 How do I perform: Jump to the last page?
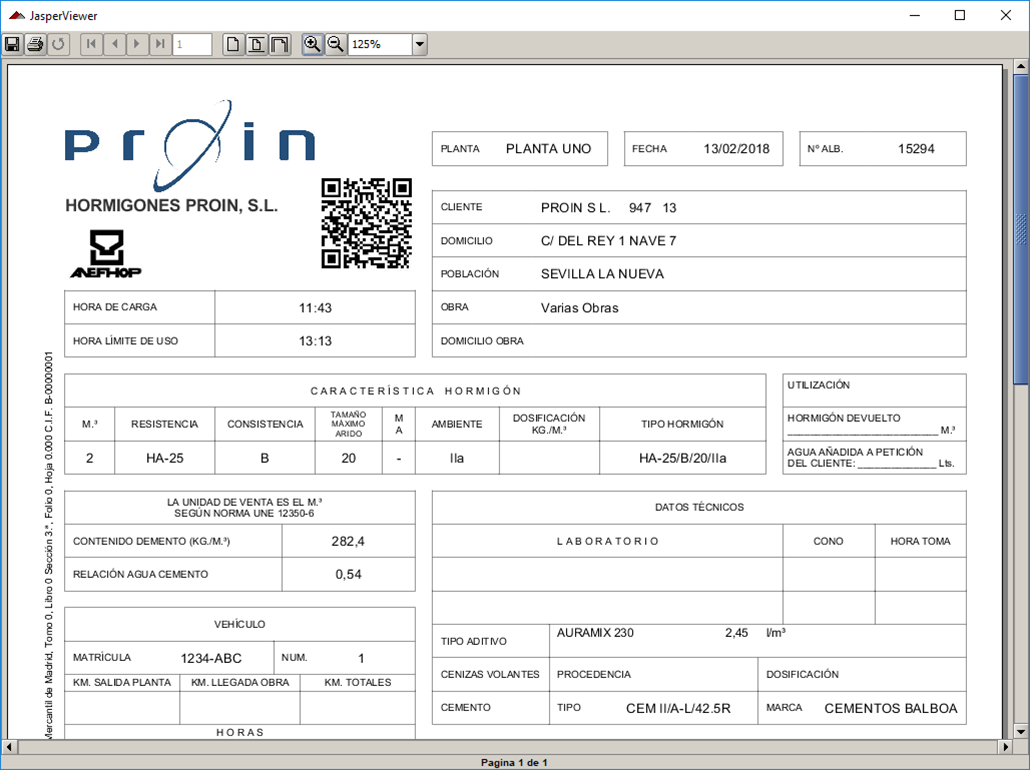coord(160,44)
